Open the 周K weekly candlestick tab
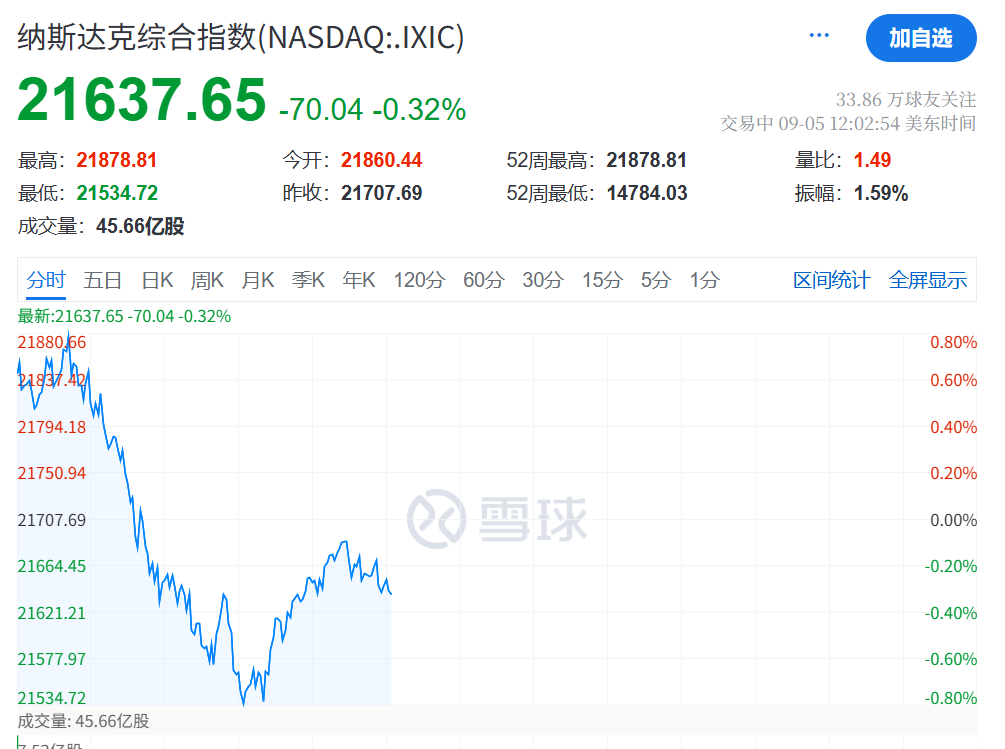The image size is (1005, 749). 207,280
